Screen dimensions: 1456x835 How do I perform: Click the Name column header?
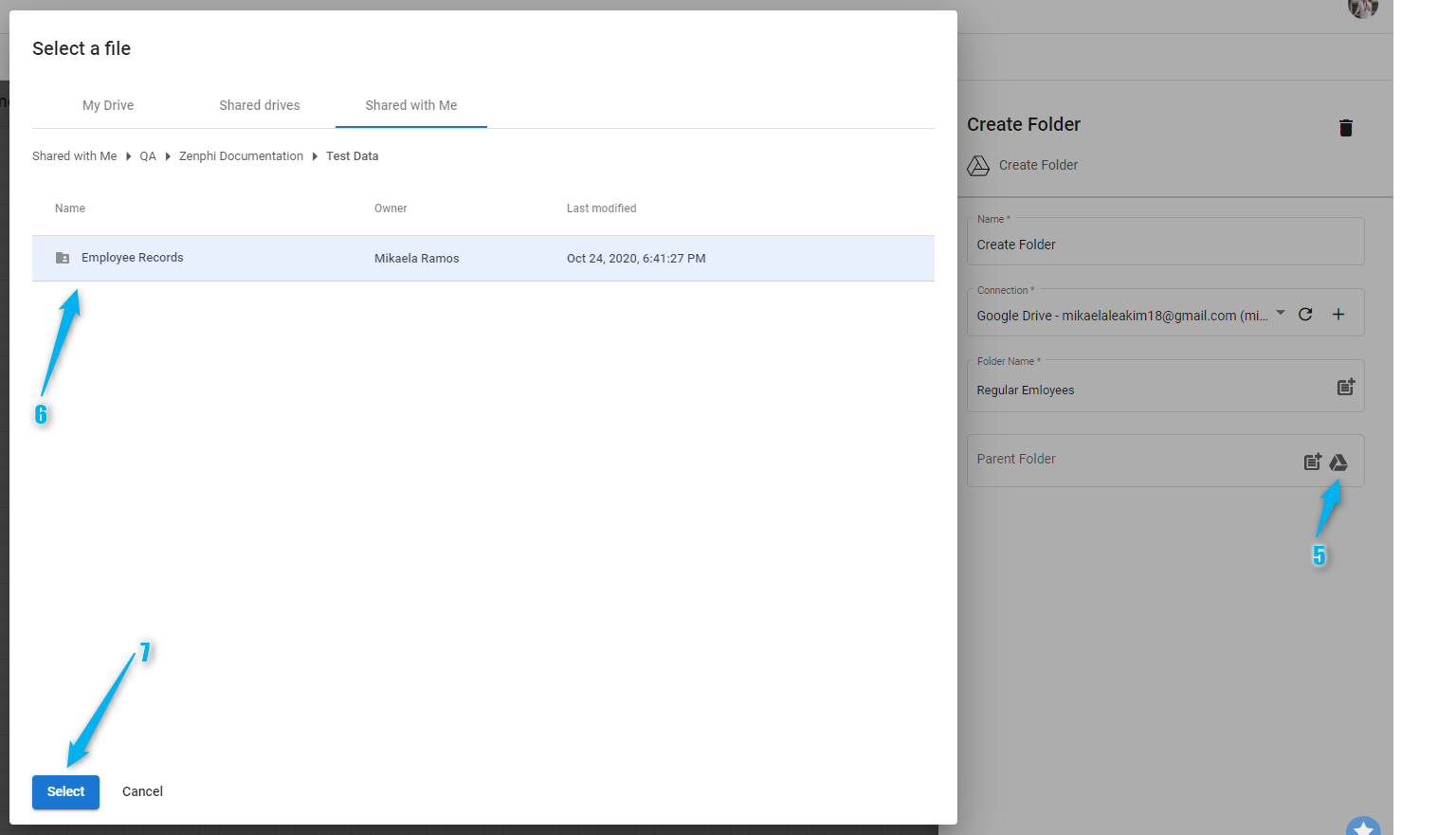click(70, 209)
